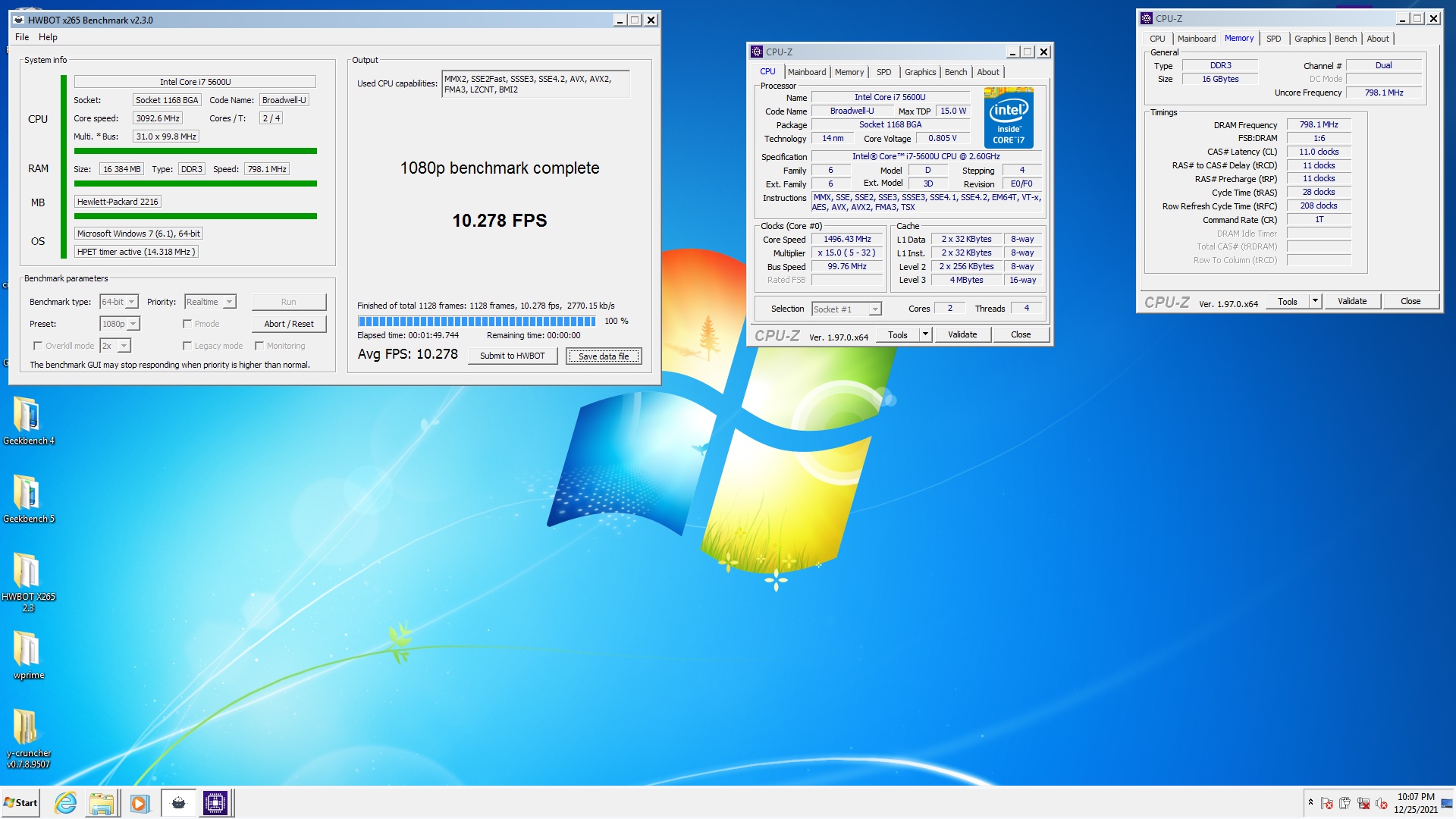This screenshot has height=819, width=1456.
Task: Click the middle CPU-Z window title icon
Action: pos(757,52)
